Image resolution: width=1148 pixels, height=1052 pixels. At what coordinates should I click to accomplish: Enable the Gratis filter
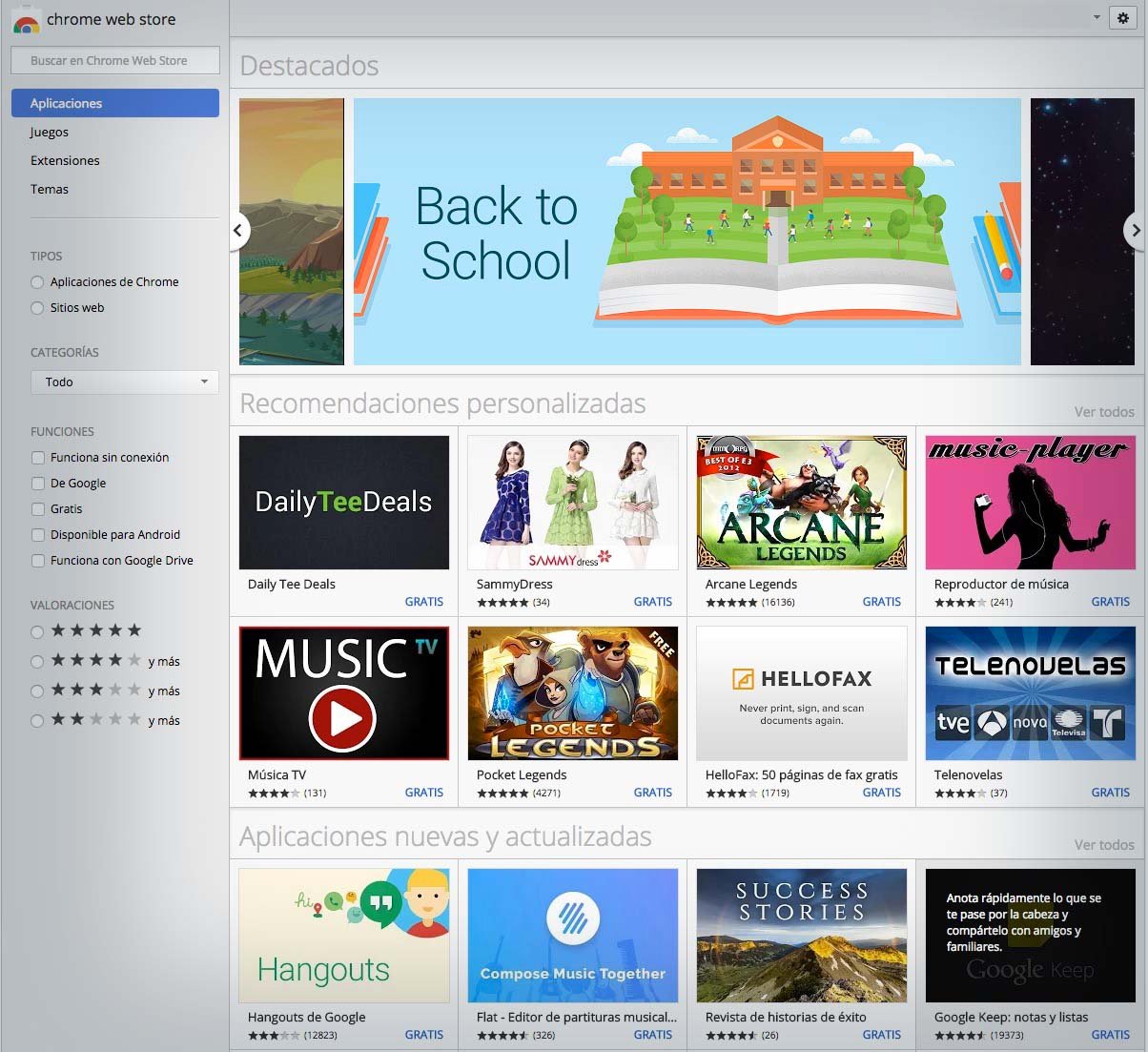pyautogui.click(x=37, y=508)
